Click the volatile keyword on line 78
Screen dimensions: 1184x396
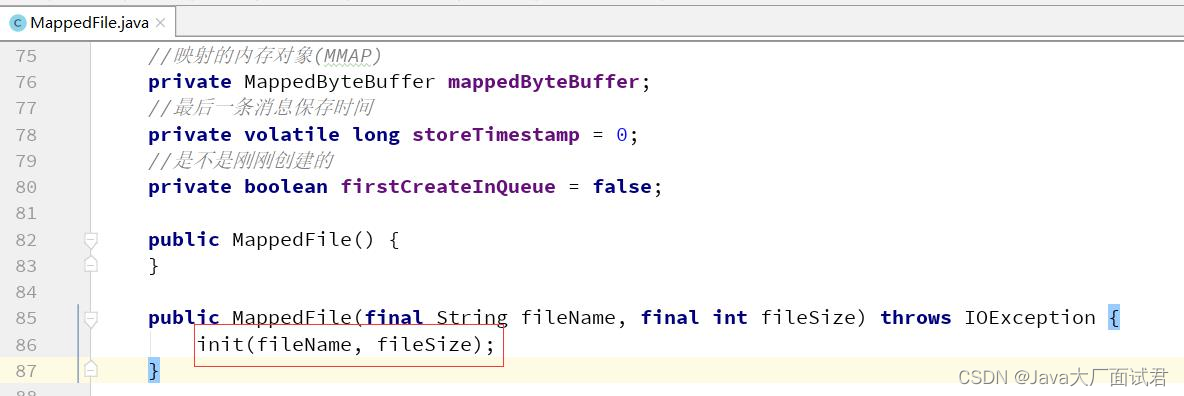tap(291, 135)
